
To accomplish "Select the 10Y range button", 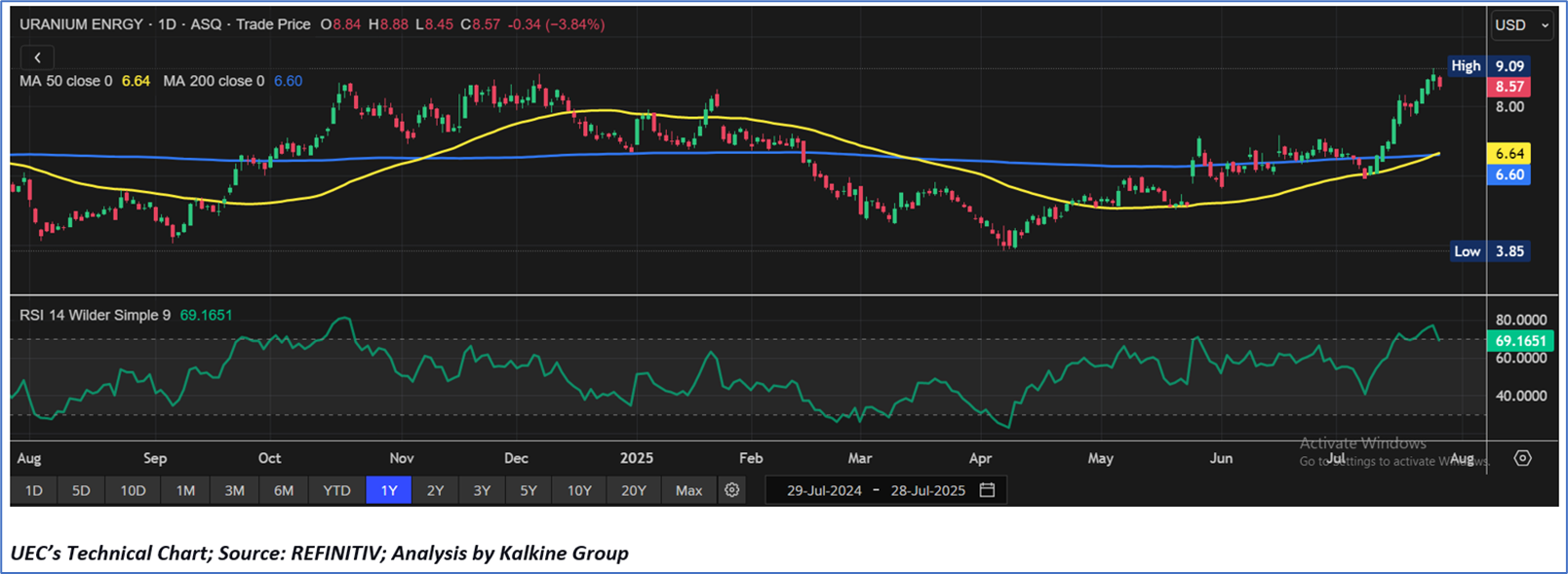I will pyautogui.click(x=579, y=490).
